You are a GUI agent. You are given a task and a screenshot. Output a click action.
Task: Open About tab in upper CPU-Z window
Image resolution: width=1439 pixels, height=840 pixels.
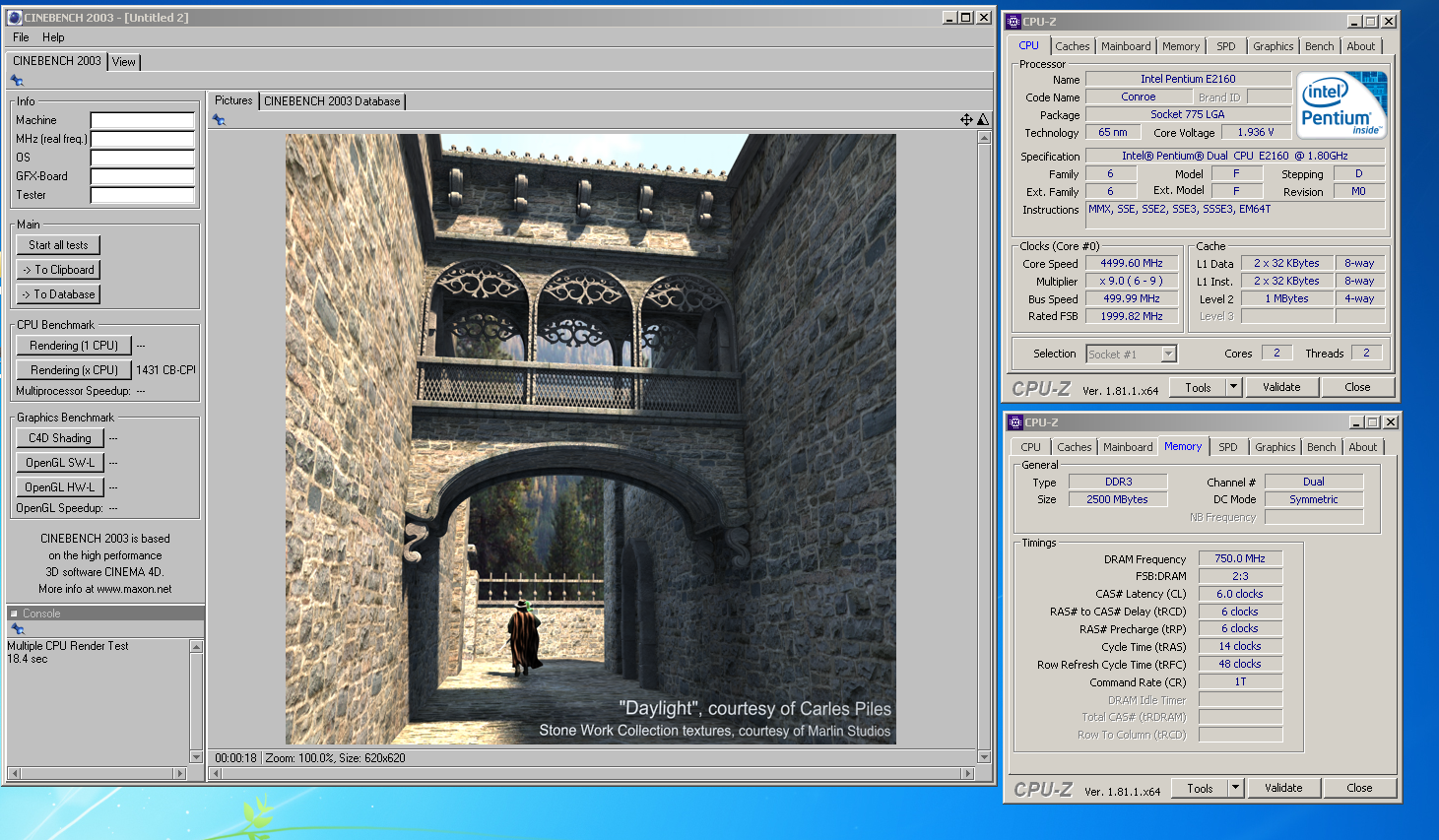coord(1361,46)
